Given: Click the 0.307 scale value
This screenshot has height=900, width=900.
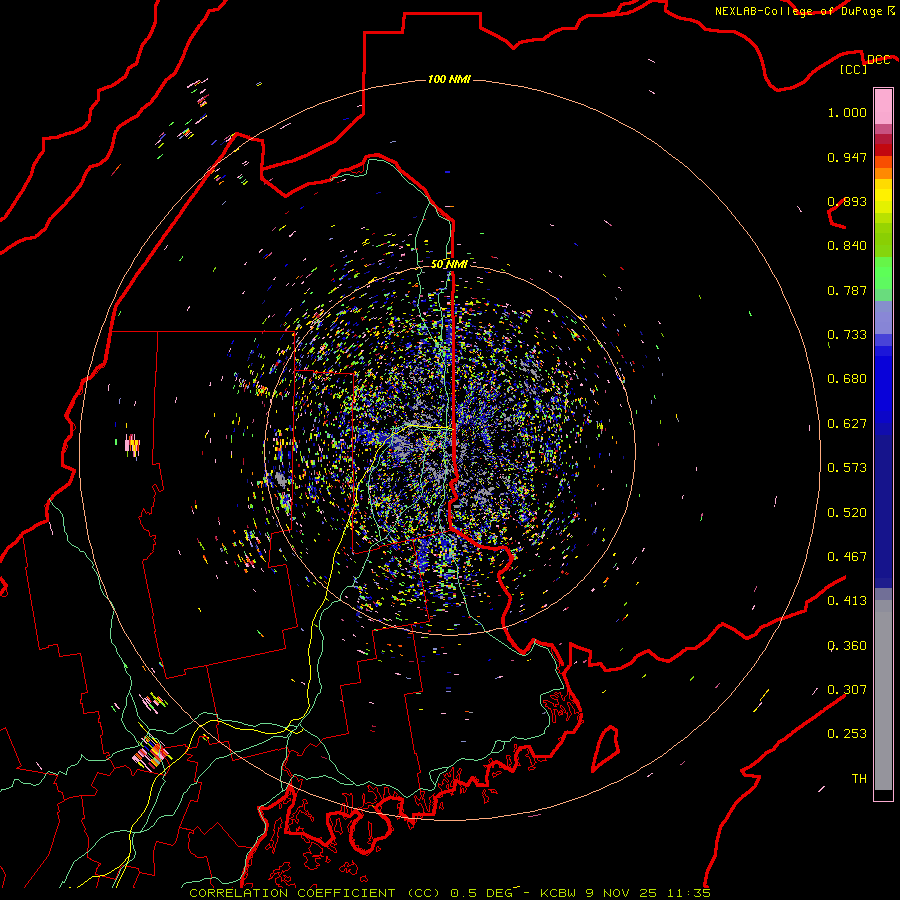Looking at the screenshot, I should (847, 690).
